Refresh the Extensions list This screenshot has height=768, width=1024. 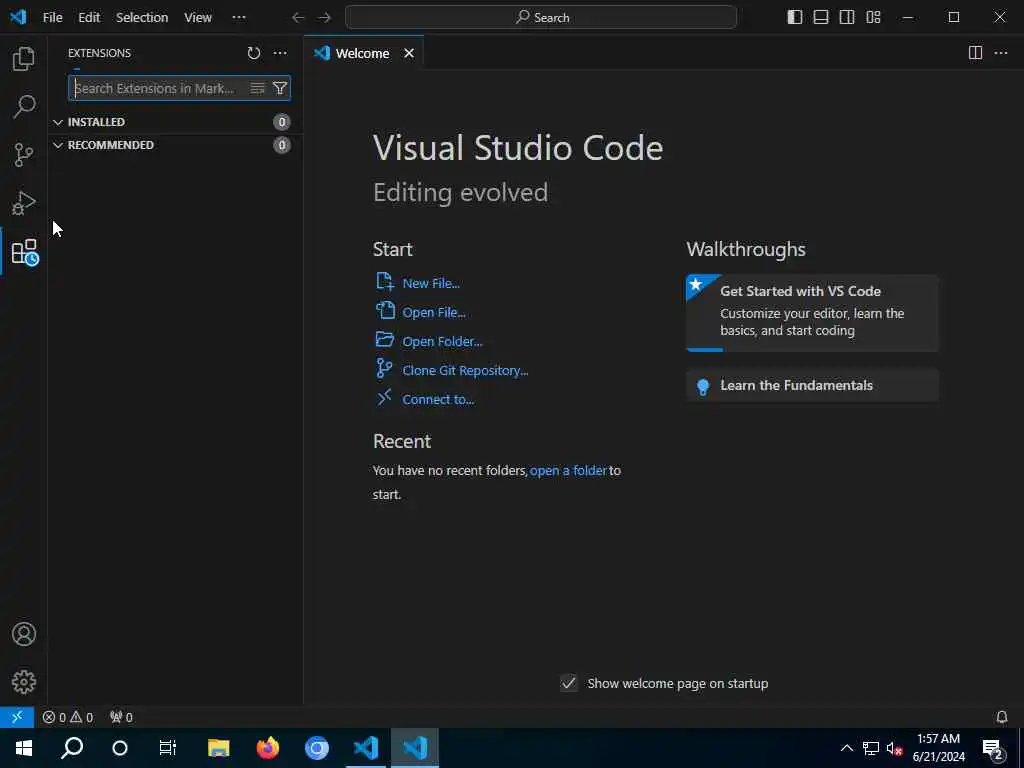[253, 53]
